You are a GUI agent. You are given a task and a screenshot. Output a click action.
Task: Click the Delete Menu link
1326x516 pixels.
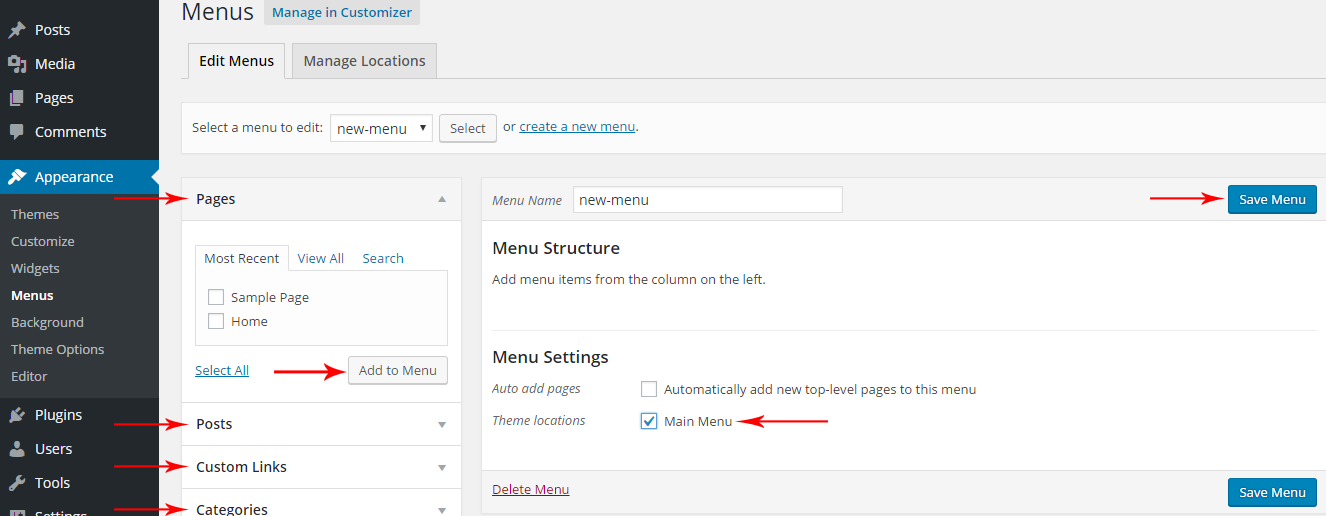pyautogui.click(x=530, y=489)
